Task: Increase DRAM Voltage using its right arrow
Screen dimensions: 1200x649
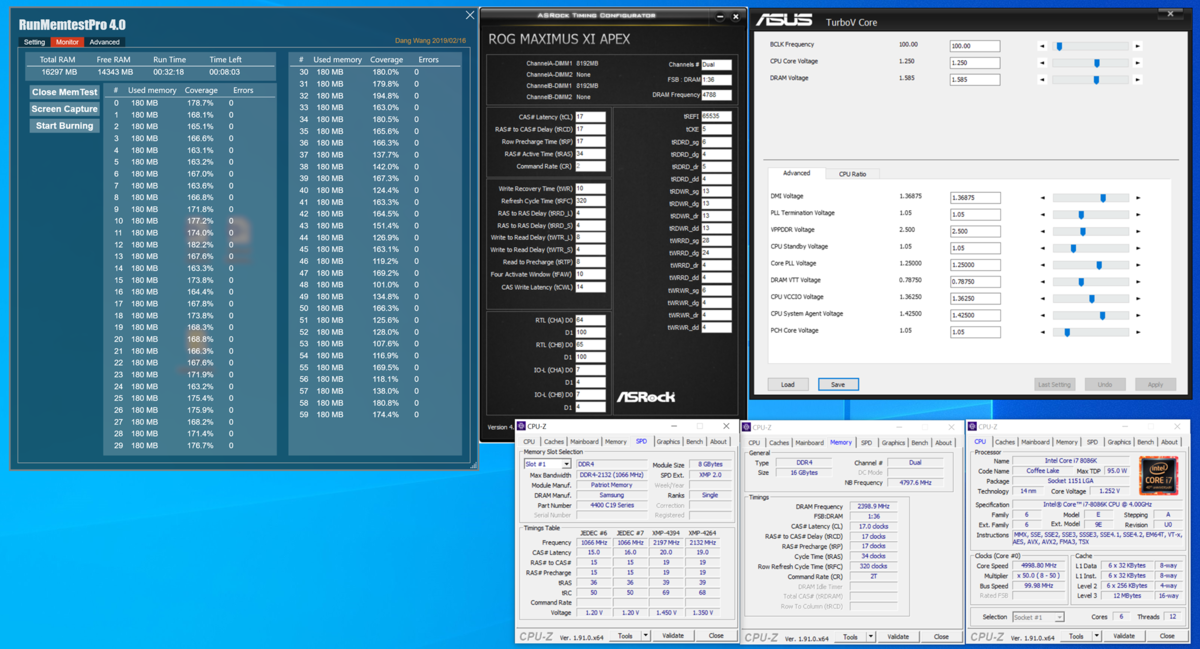Action: coord(1137,80)
